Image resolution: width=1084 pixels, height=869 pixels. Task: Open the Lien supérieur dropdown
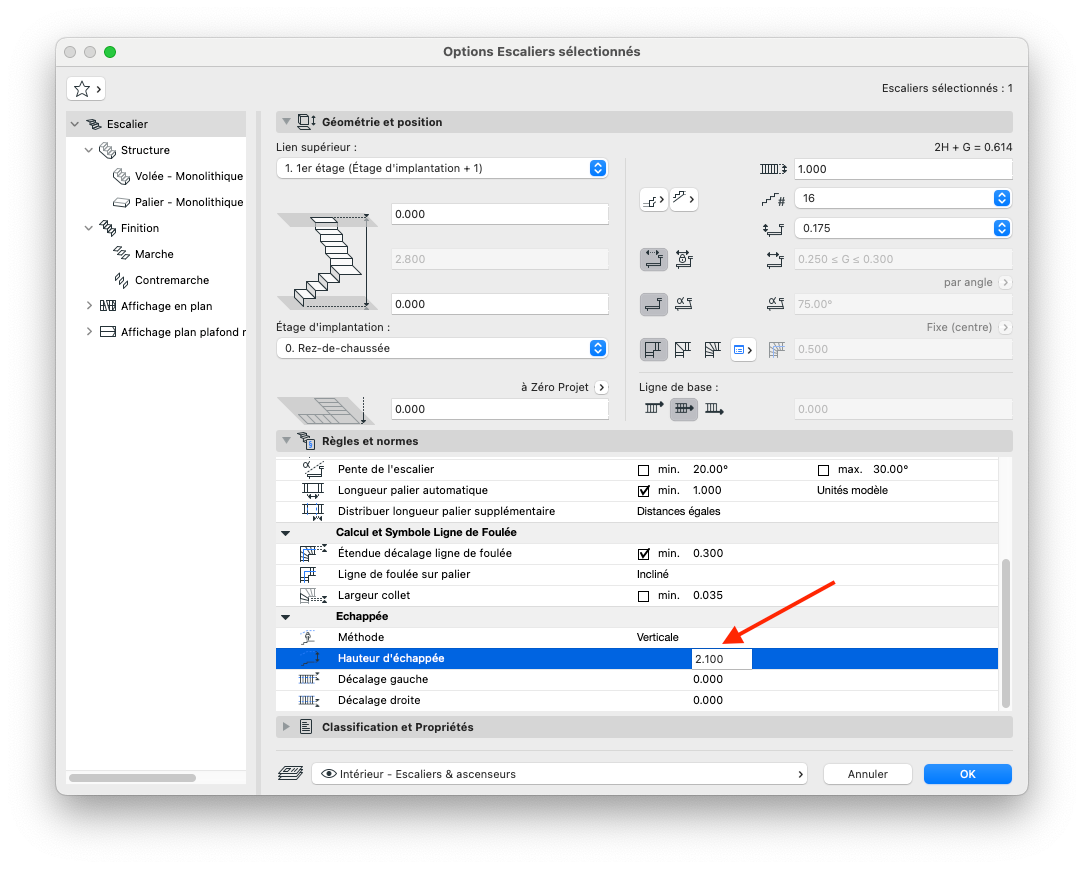click(x=442, y=168)
